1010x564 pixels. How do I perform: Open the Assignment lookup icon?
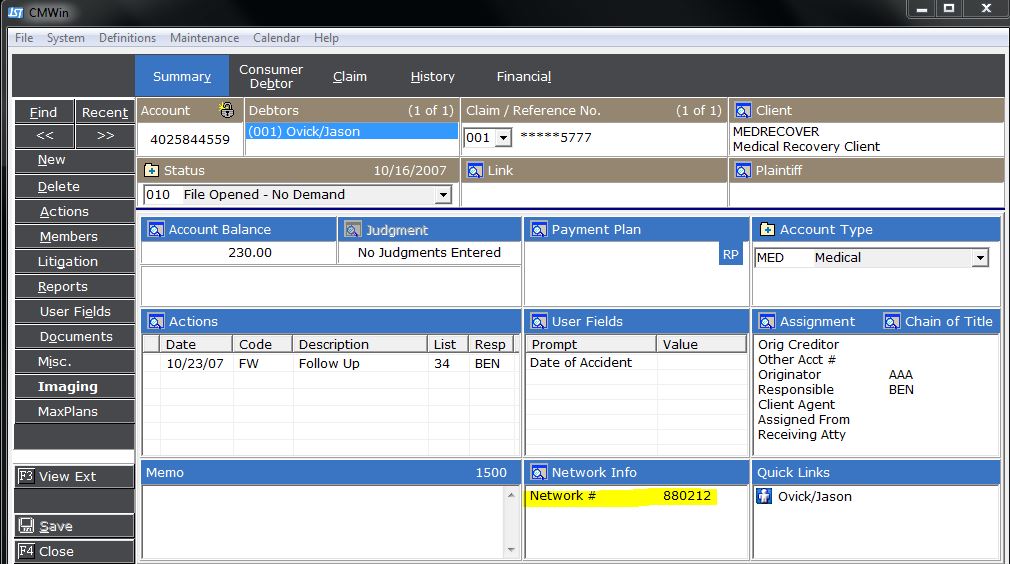point(767,321)
